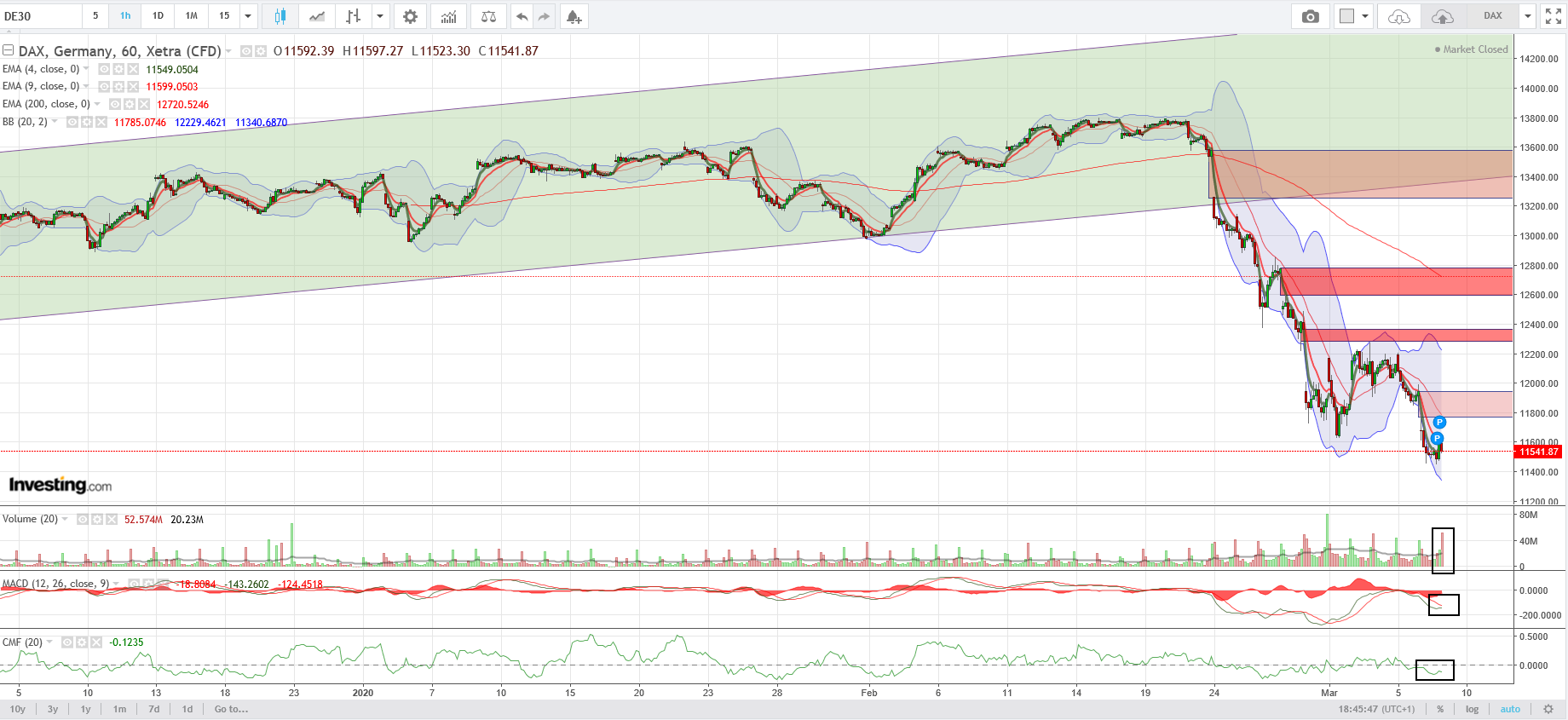Switch to the line chart style
Image resolution: width=1568 pixels, height=720 pixels.
[317, 16]
